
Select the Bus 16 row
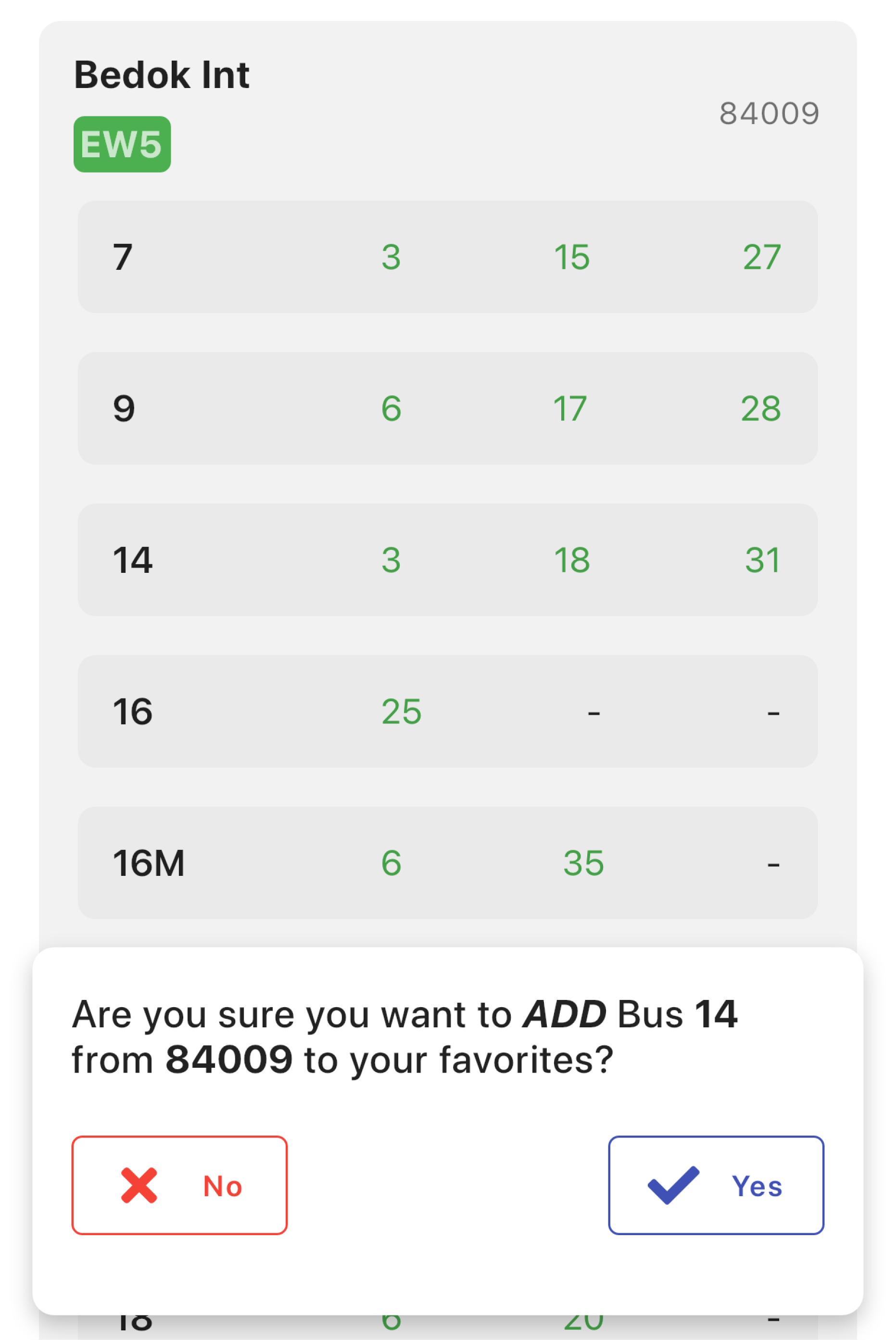[447, 711]
